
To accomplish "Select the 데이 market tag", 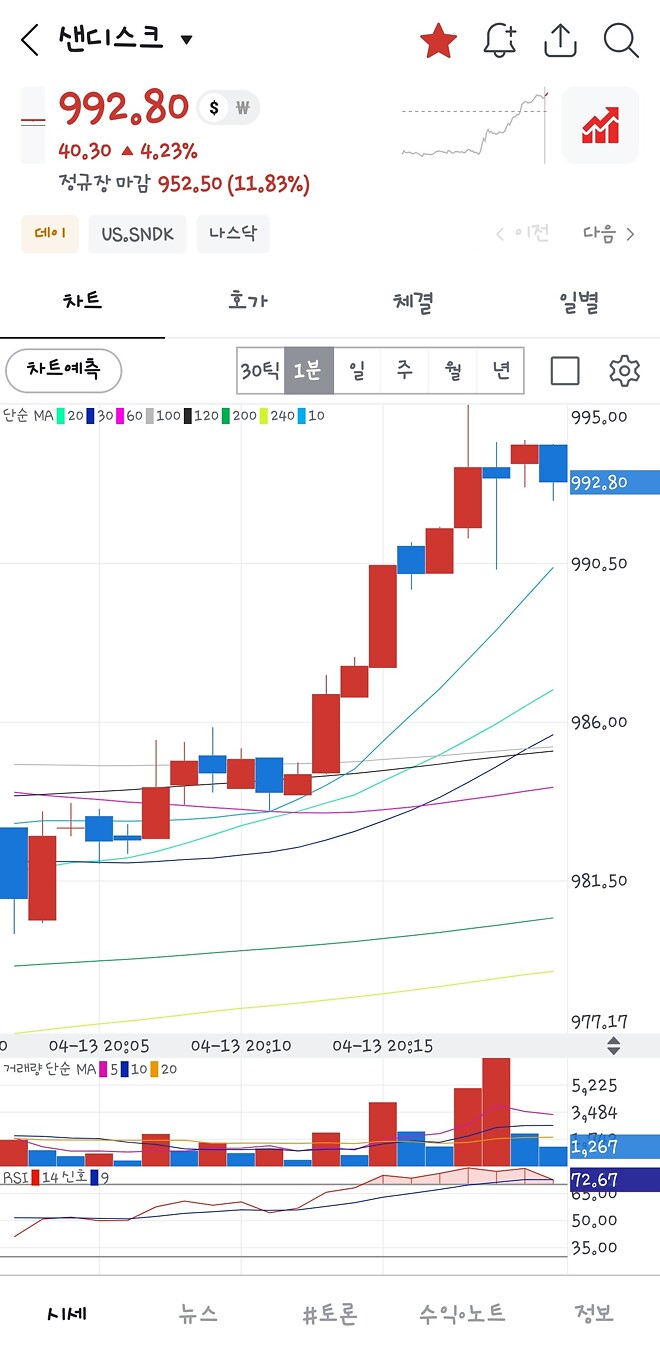I will 50,234.
